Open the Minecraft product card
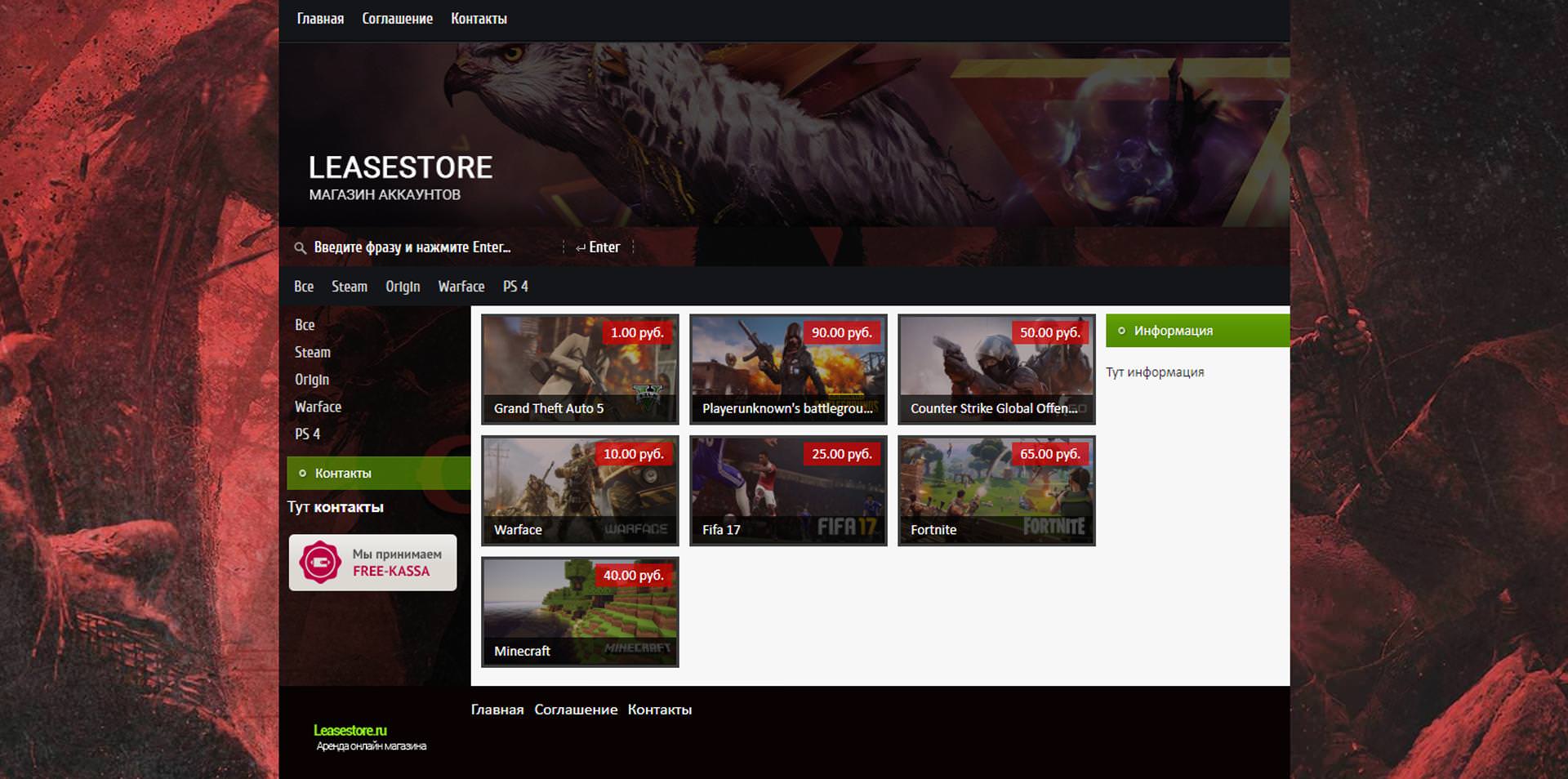Image resolution: width=1568 pixels, height=779 pixels. click(x=580, y=612)
